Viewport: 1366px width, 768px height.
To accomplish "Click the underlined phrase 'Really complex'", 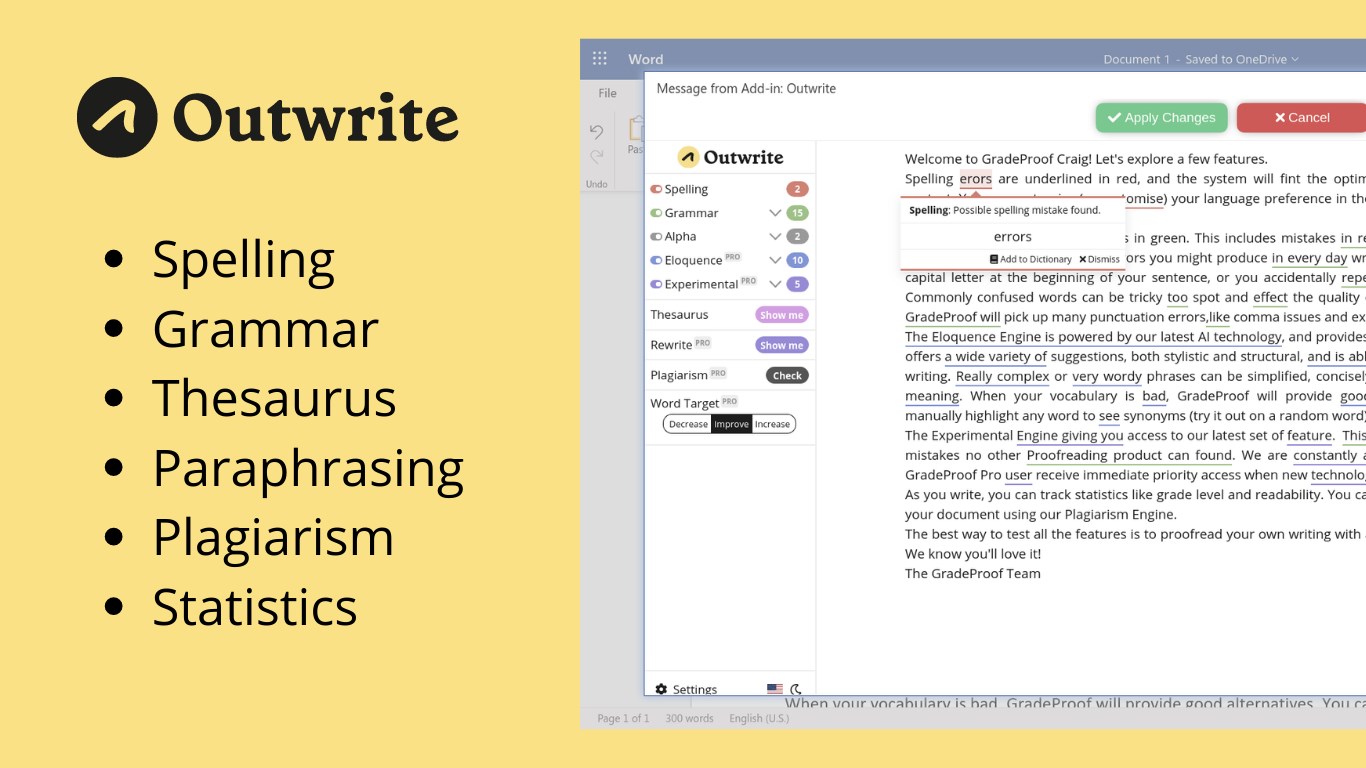I will click(x=1002, y=376).
